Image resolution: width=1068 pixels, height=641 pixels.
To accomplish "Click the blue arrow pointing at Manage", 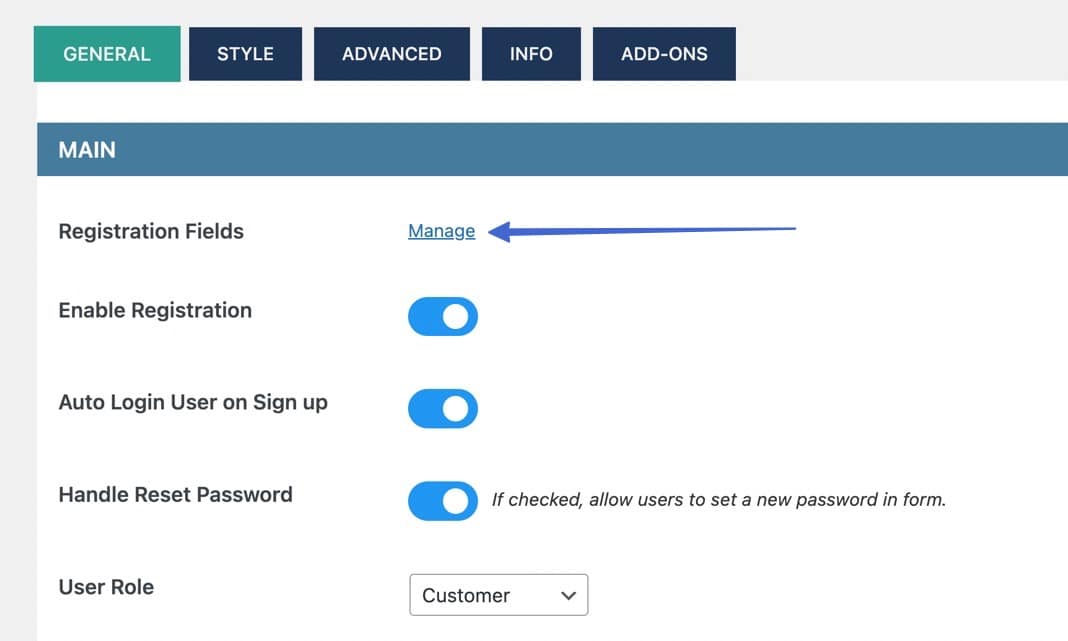I will [640, 229].
